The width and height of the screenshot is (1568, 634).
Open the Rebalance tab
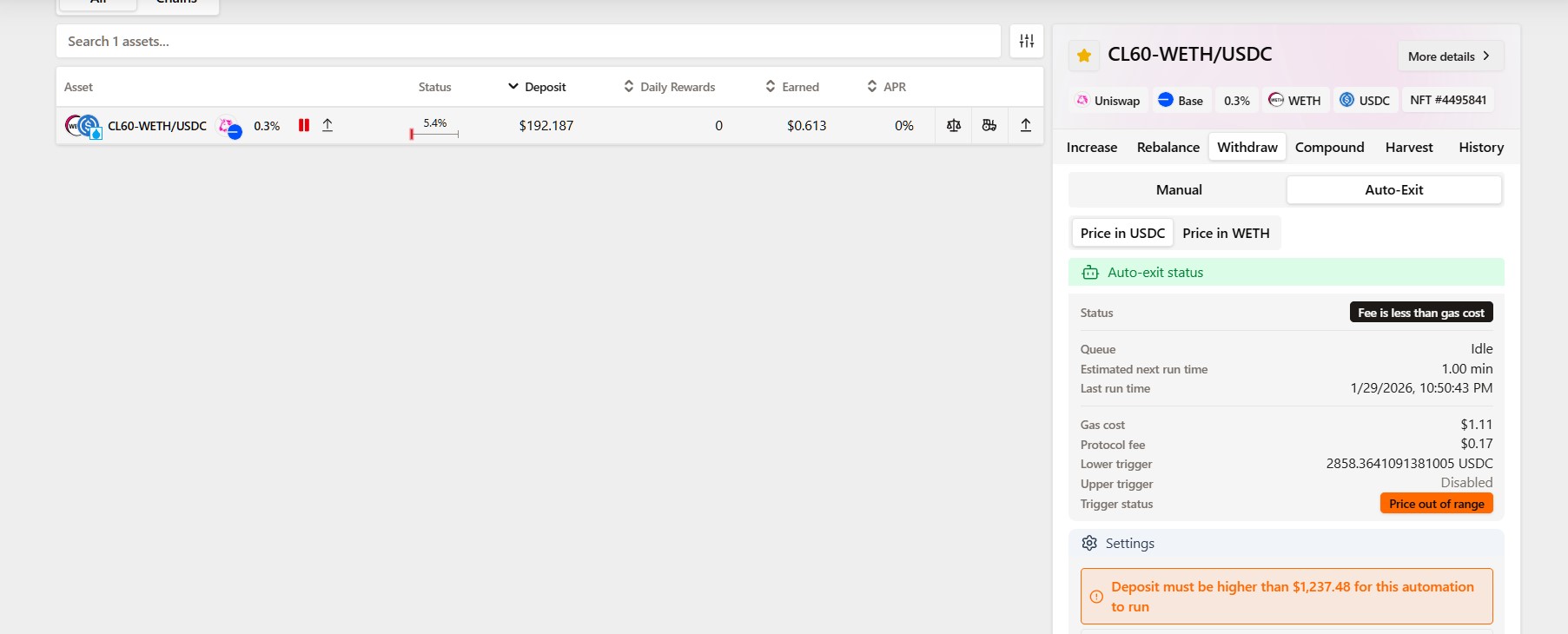(x=1168, y=148)
